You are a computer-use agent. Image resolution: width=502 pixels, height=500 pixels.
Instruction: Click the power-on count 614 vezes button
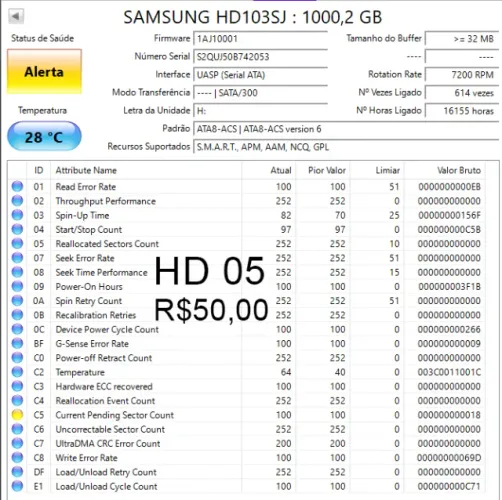(x=462, y=93)
